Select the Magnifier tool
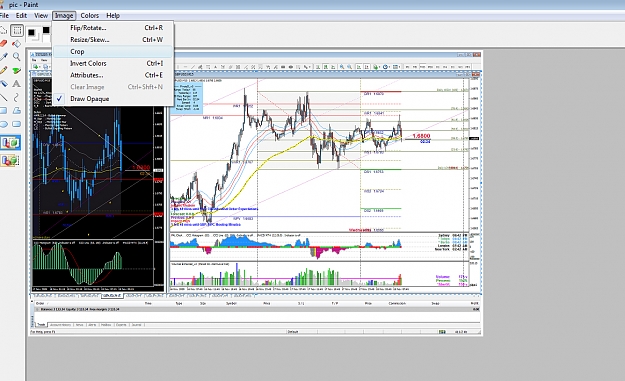 16,57
